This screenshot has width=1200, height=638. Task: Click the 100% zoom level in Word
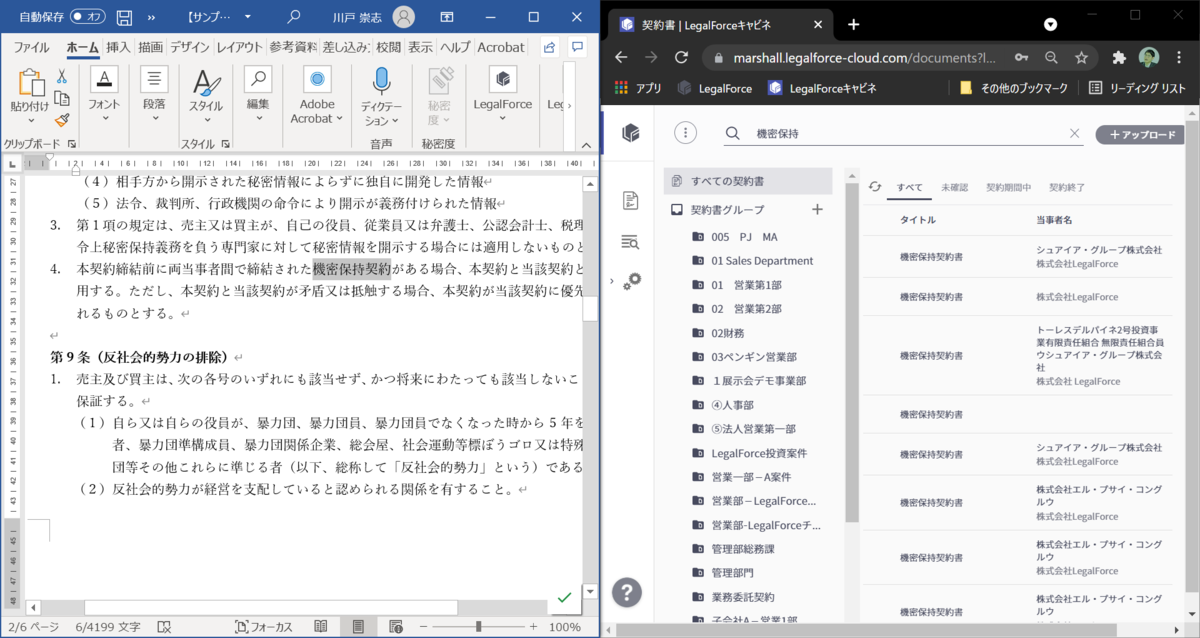[565, 627]
